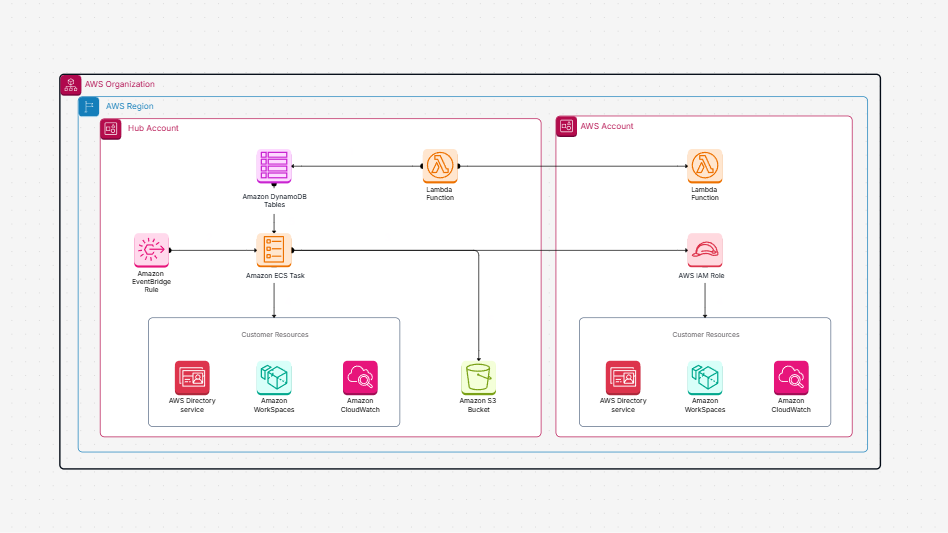Click the Hub Account Lambda Function icon
This screenshot has height=533, width=948.
(440, 166)
